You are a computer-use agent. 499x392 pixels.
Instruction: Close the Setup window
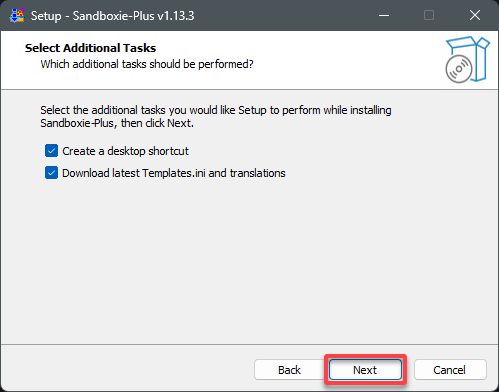(x=475, y=15)
